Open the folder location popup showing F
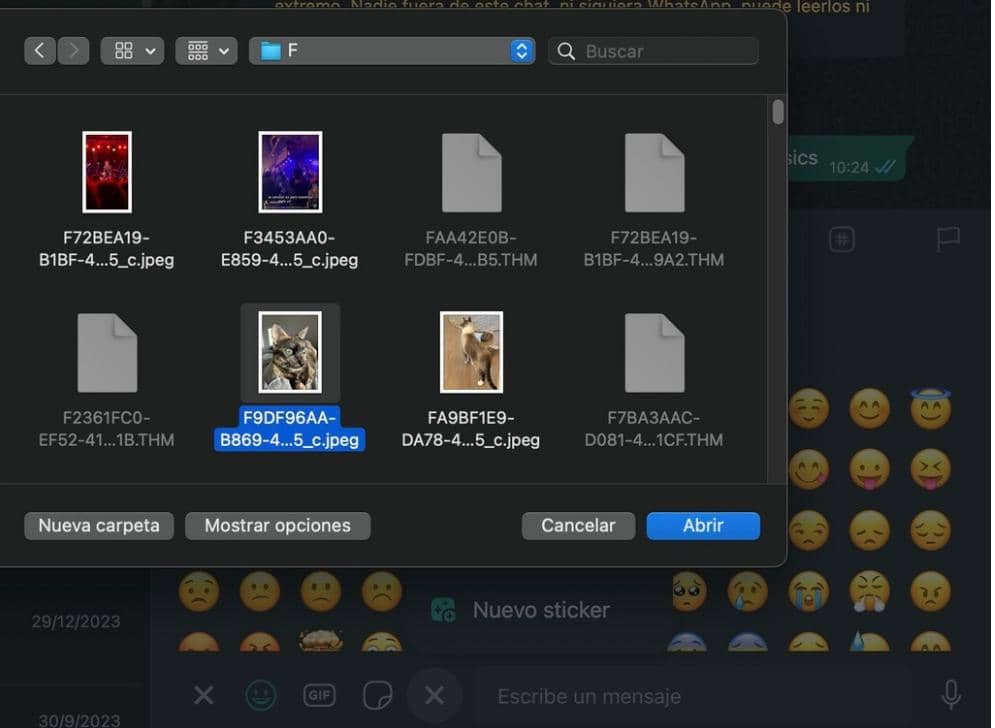 click(x=392, y=51)
